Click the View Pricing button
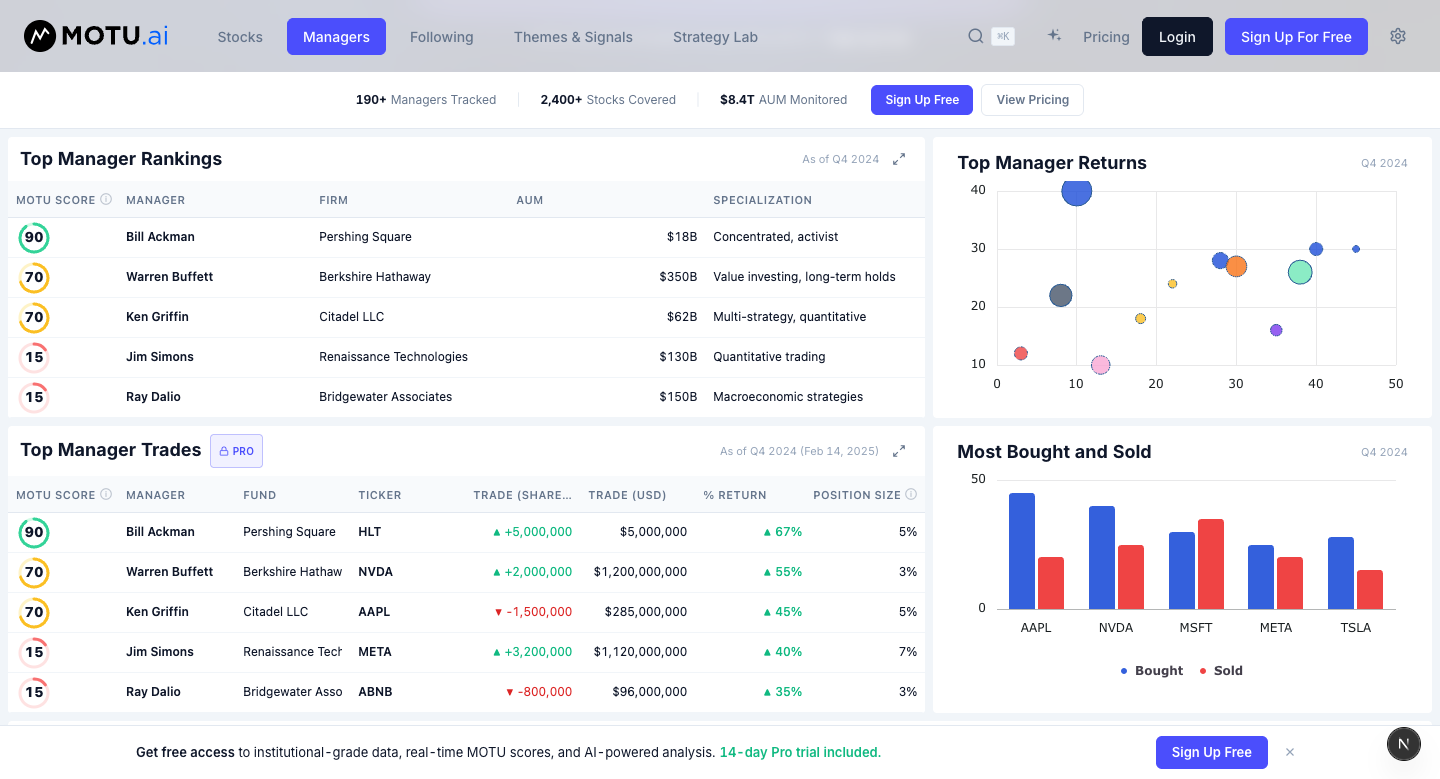1440x779 pixels. point(1032,100)
